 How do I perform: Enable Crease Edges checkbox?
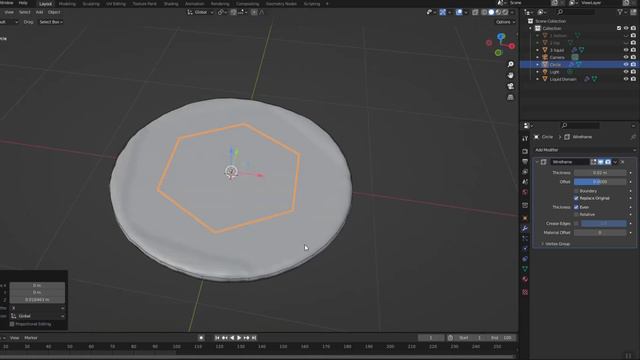click(x=576, y=224)
